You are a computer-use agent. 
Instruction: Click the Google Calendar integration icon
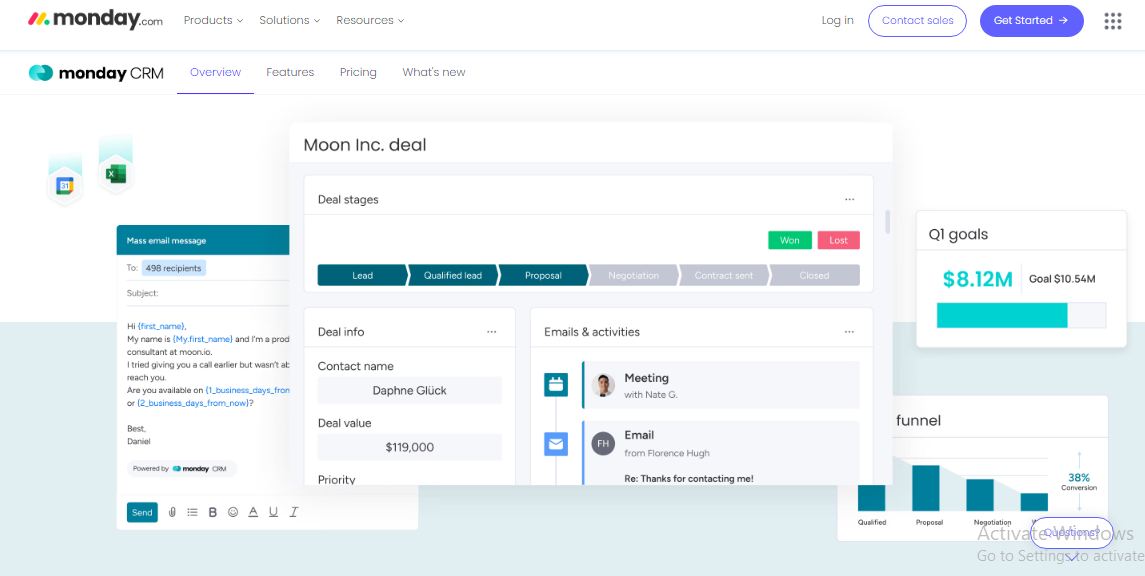click(64, 186)
